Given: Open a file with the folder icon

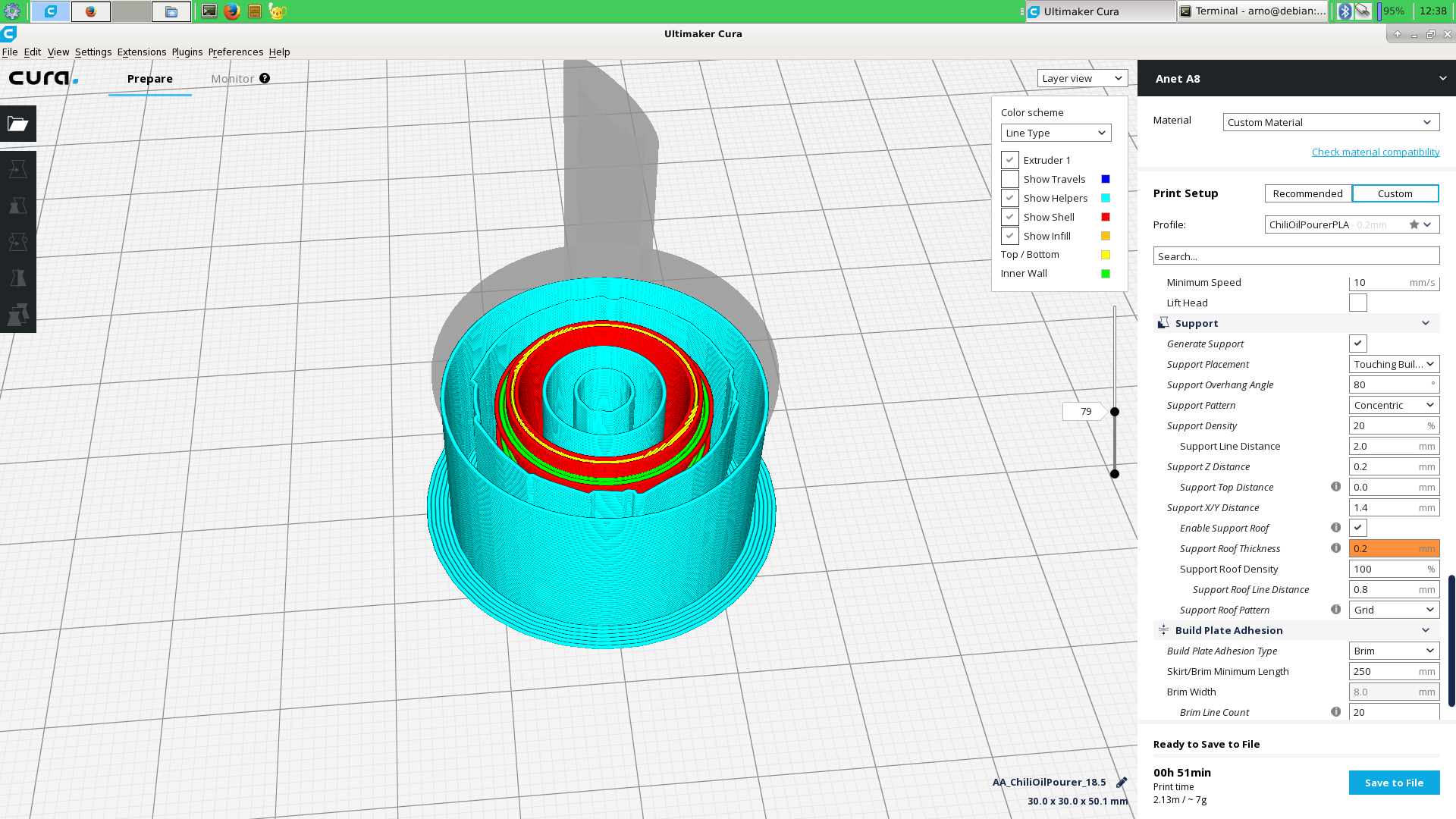Looking at the screenshot, I should [18, 124].
